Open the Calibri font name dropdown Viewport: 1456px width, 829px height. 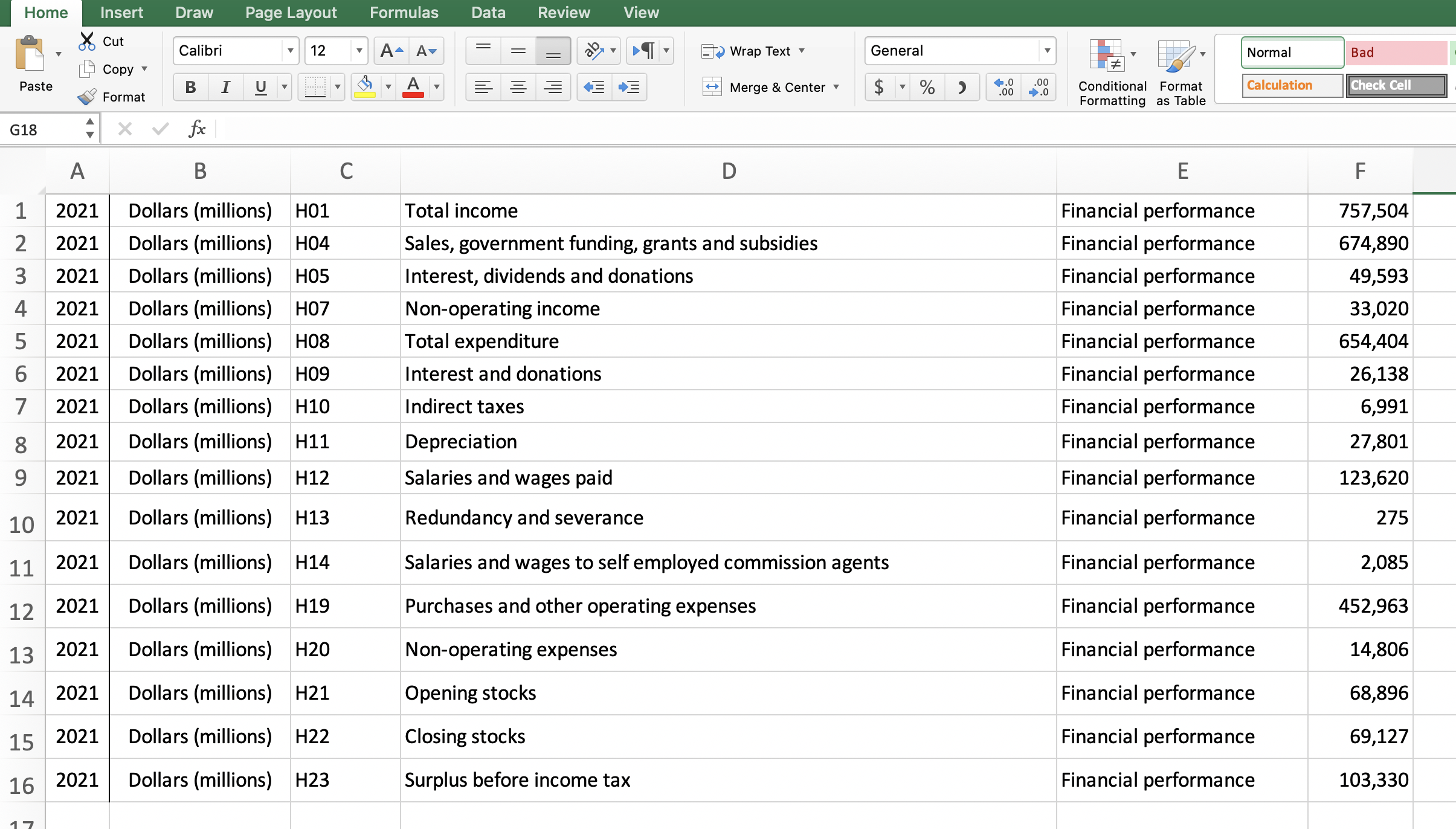[291, 51]
